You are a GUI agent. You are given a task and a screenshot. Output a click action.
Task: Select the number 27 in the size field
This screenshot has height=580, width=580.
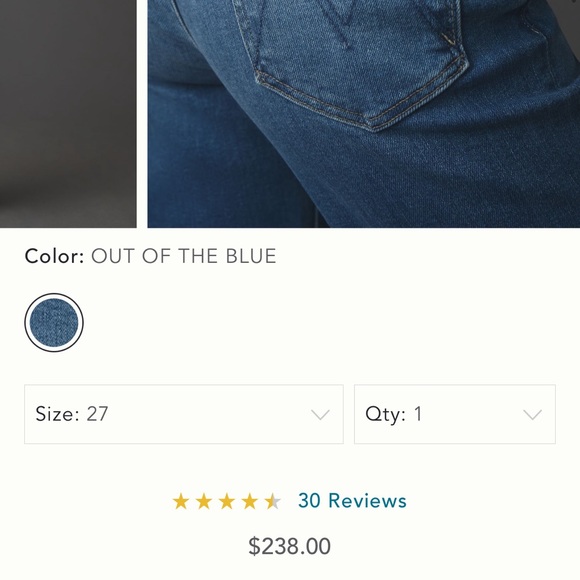97,414
